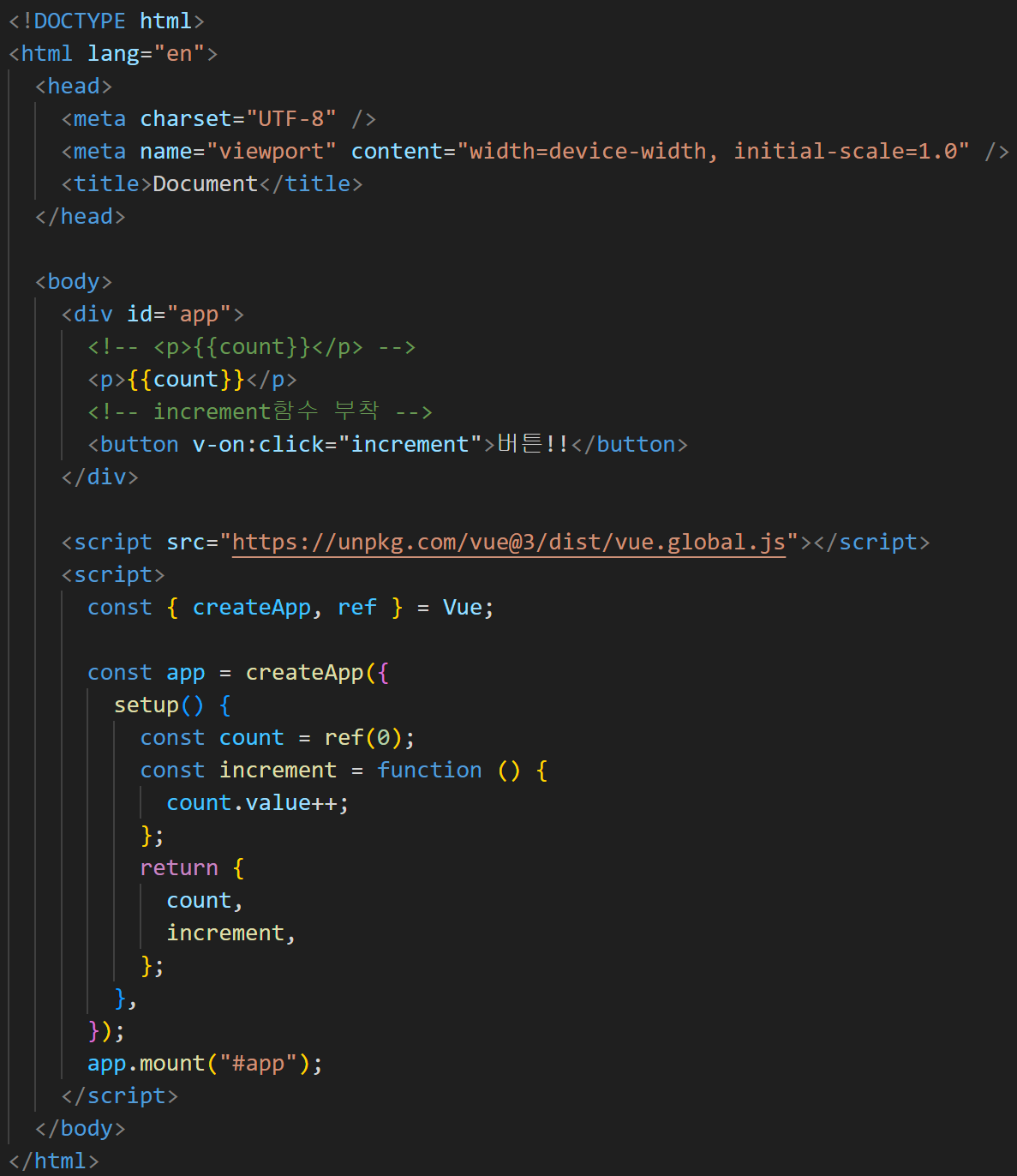Click the opening "<head>" tag

click(74, 87)
